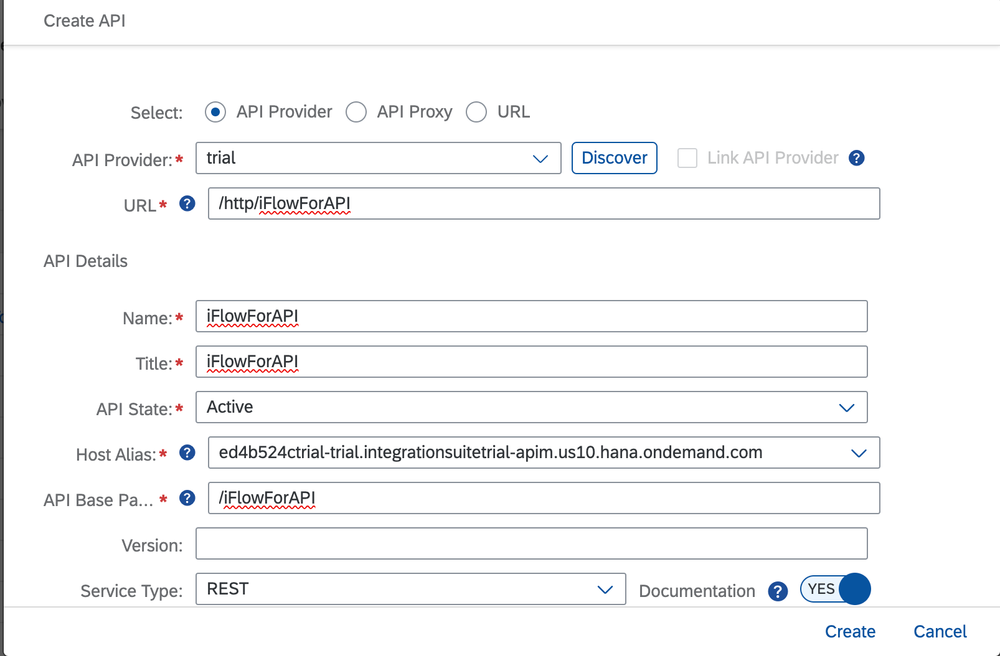The width and height of the screenshot is (1000, 656).
Task: Click the API Base Path help icon
Action: pos(186,498)
